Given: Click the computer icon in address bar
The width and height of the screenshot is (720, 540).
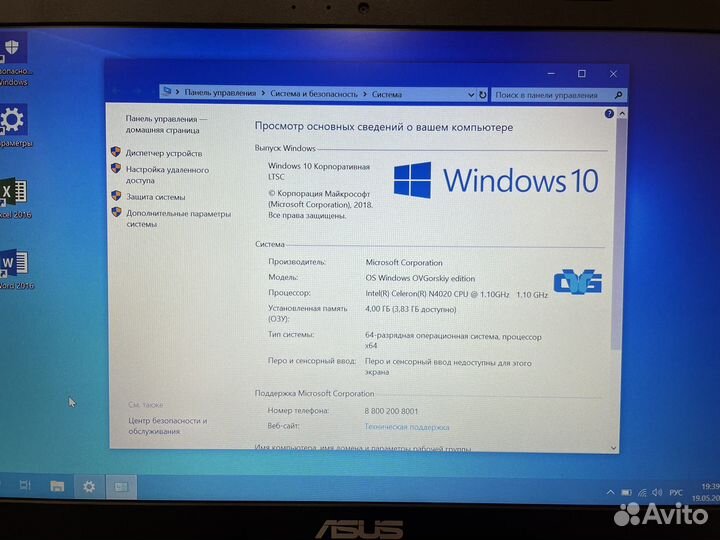Looking at the screenshot, I should (x=167, y=91).
